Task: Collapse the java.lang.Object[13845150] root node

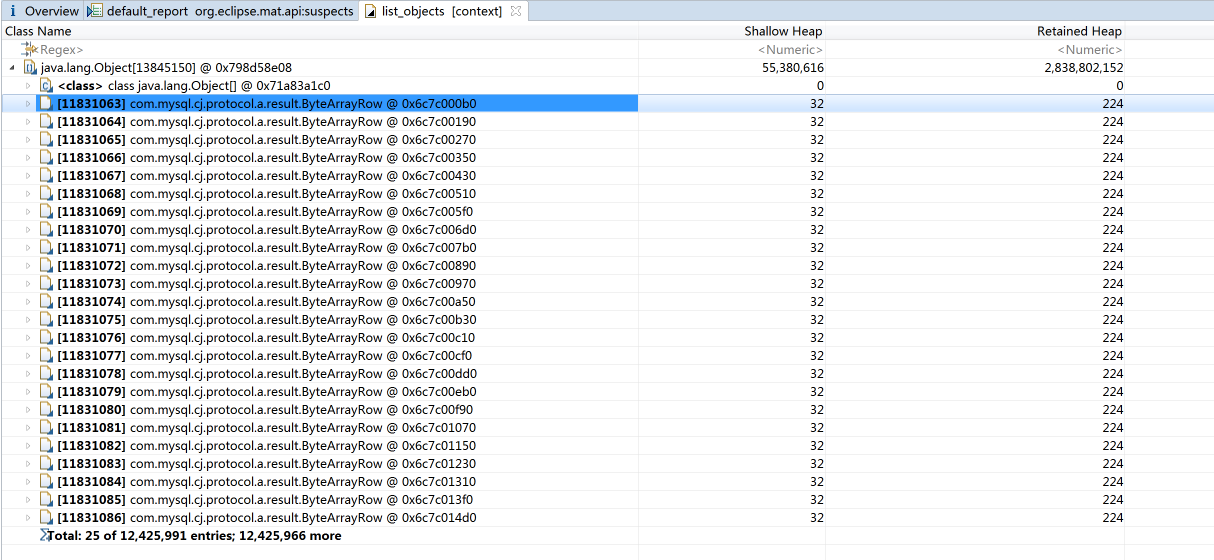Action: (x=11, y=68)
